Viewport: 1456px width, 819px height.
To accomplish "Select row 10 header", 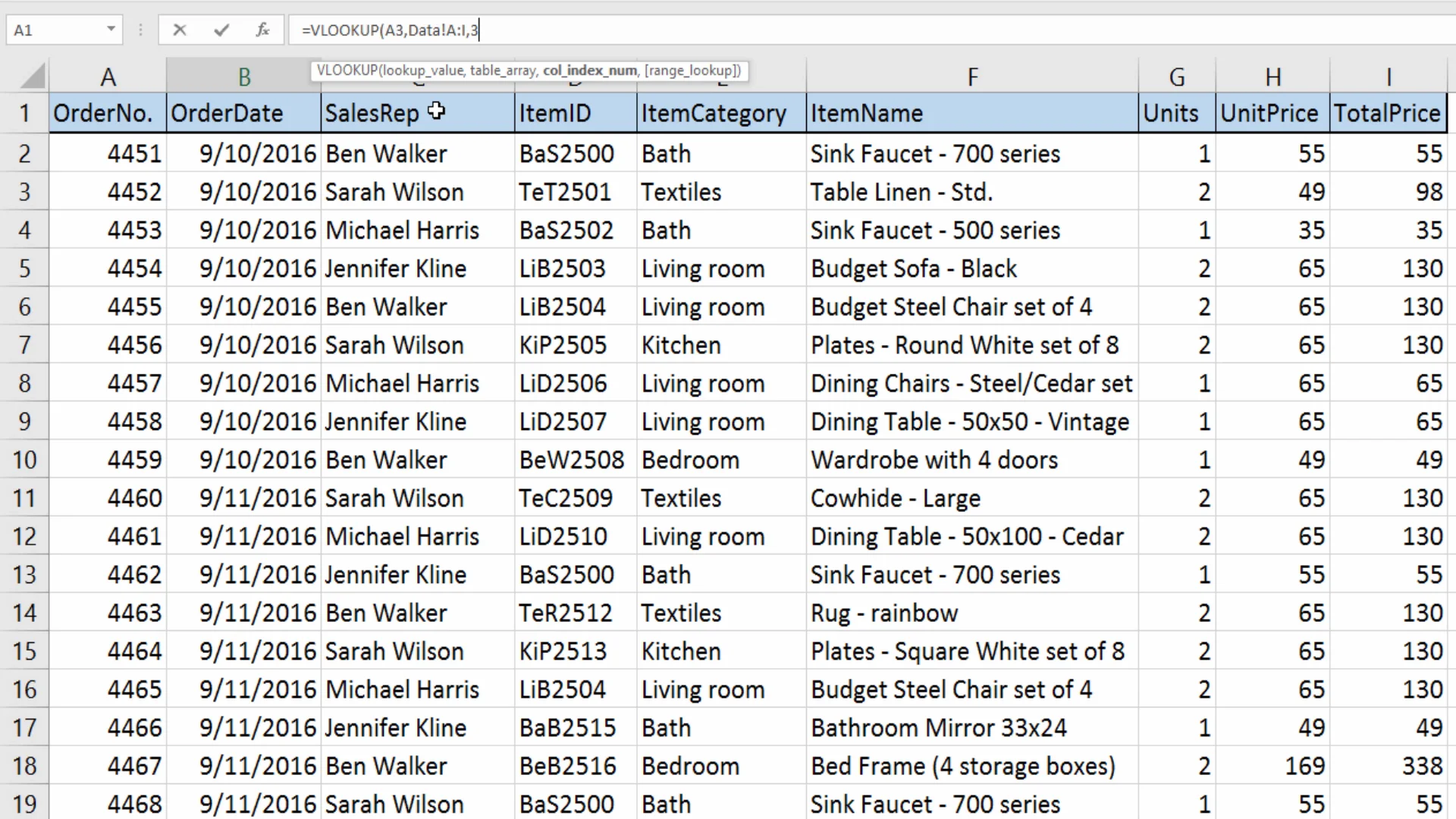I will point(24,460).
